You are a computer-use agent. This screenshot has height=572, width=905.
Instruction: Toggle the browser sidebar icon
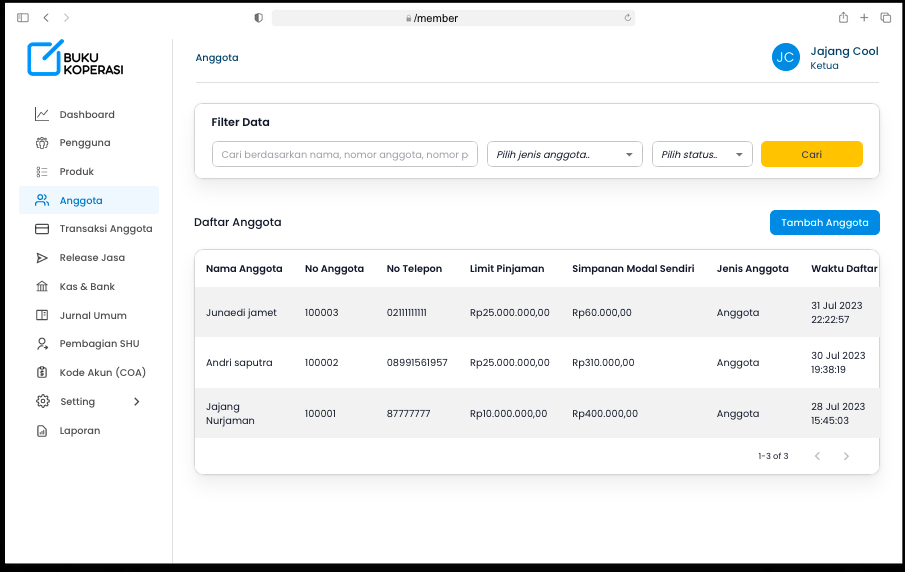pos(23,18)
